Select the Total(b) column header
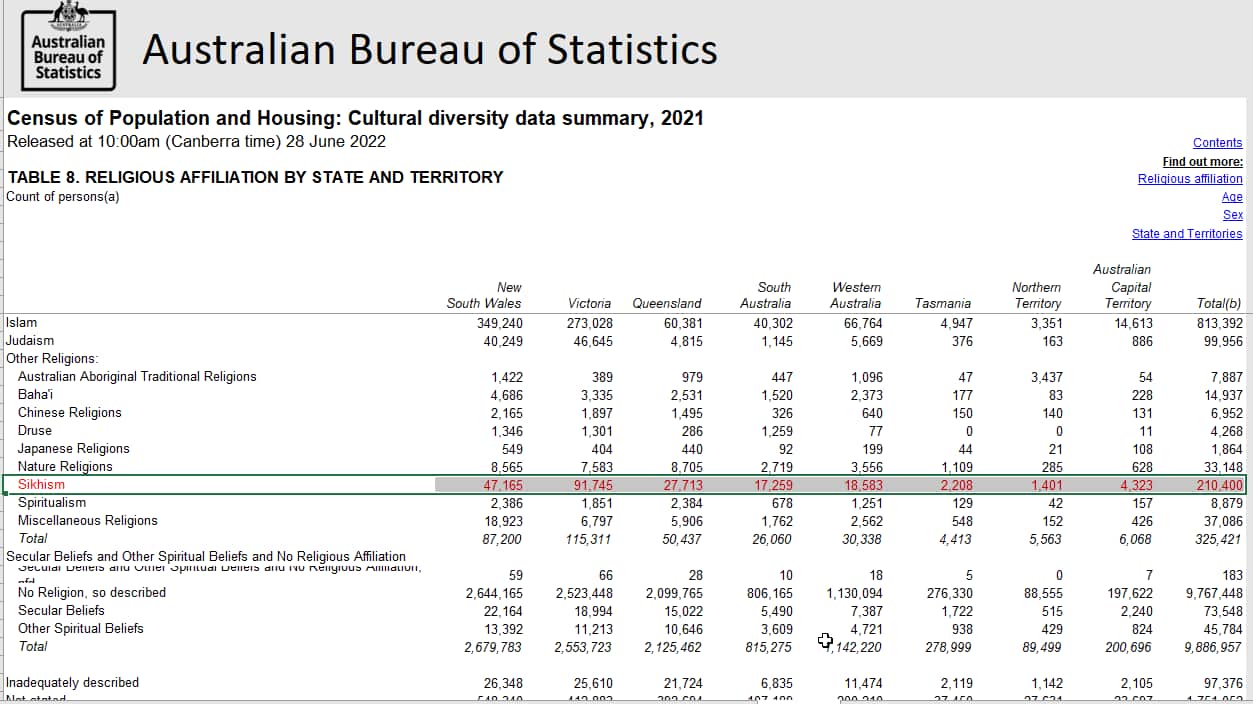Viewport: 1253px width, 704px height. 1219,303
